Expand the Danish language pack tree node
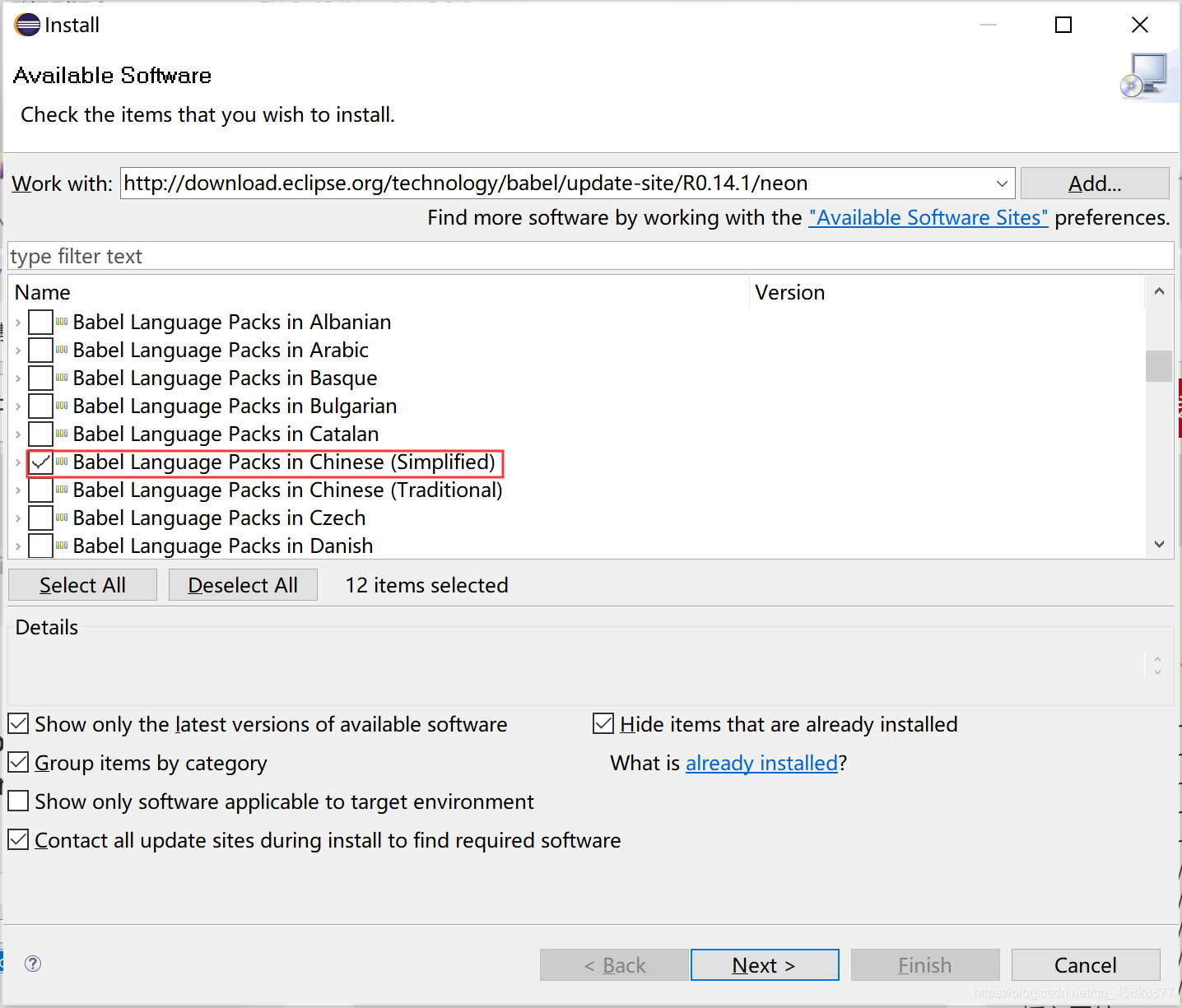1182x1008 pixels. [x=18, y=546]
